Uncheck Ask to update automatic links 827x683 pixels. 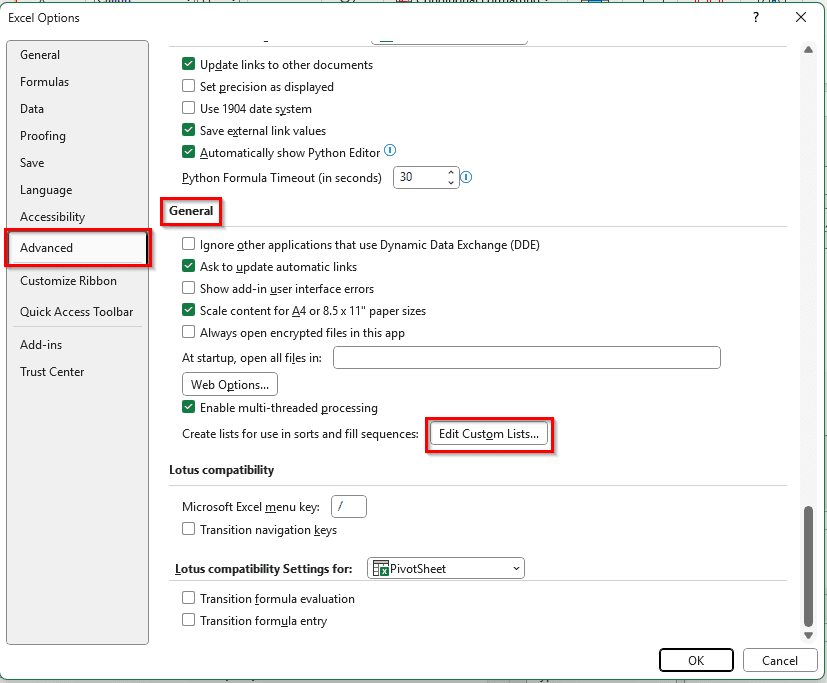pos(189,267)
